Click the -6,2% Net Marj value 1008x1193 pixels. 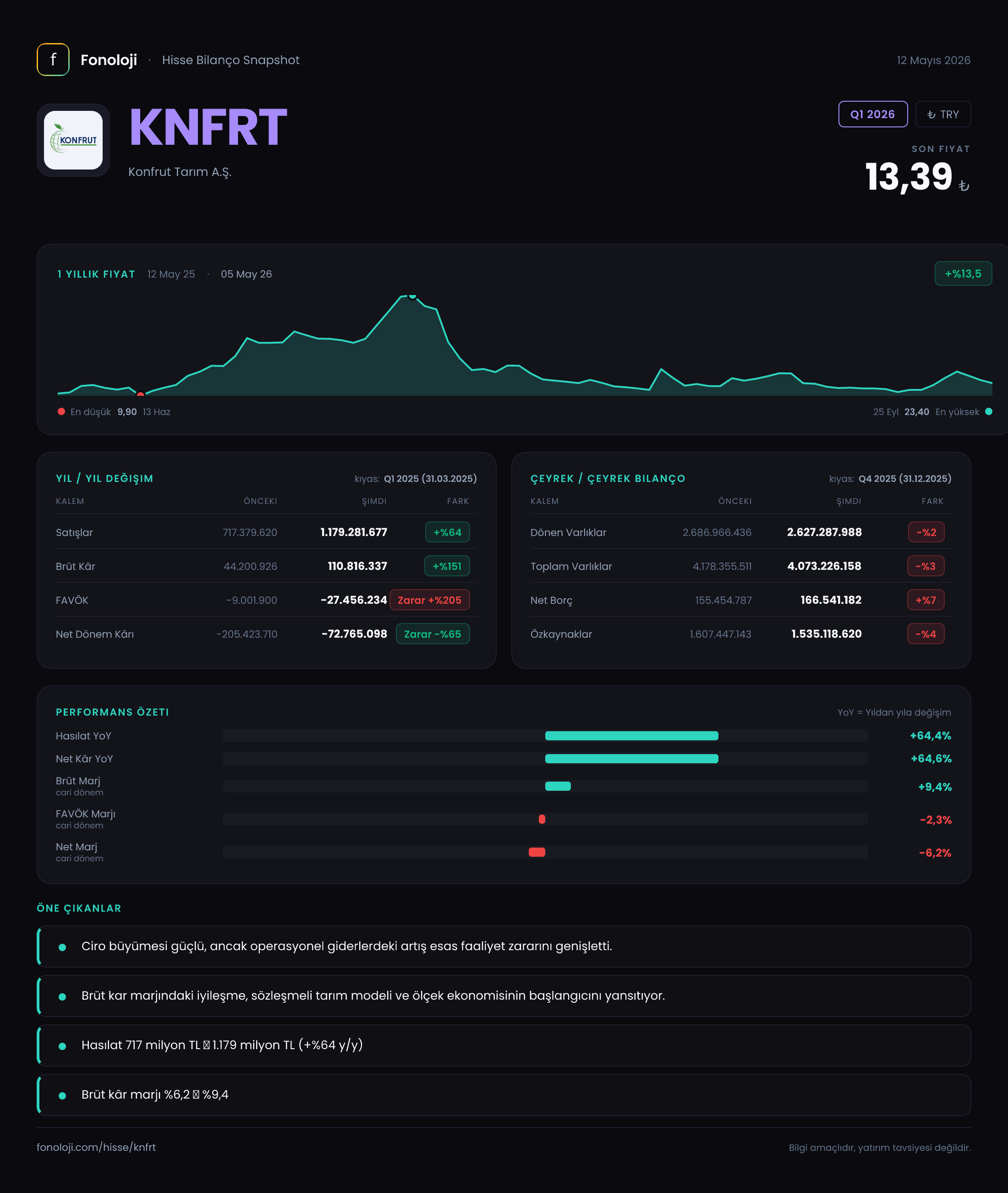point(935,853)
